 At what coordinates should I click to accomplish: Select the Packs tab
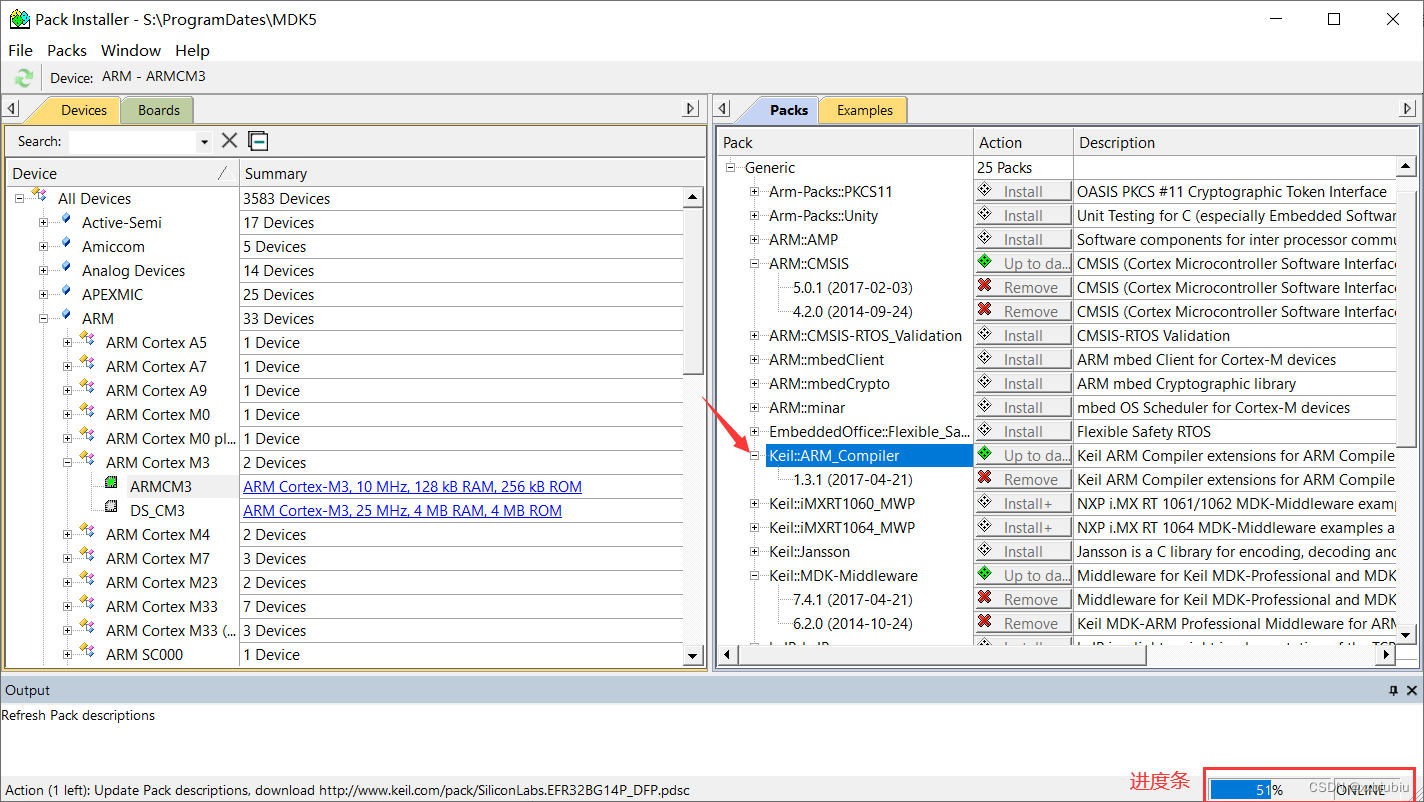pyautogui.click(x=788, y=110)
